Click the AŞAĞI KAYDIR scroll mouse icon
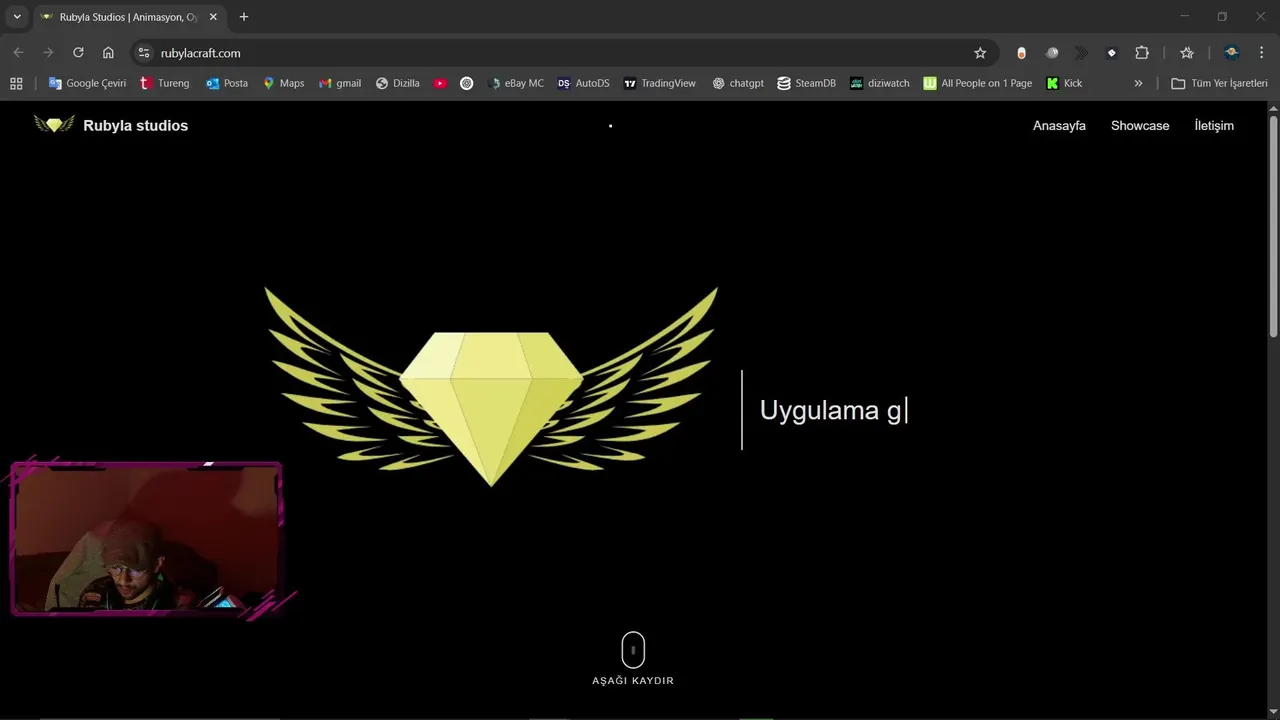This screenshot has width=1280, height=720. tap(633, 649)
